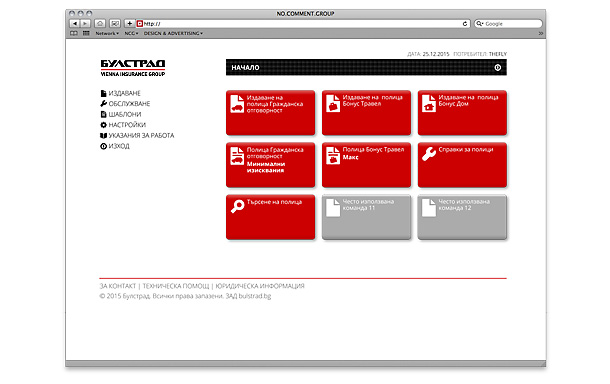Click the Булстрад Vienna Insurance Group logo
Viewport: 610px width, 384px height.
[x=133, y=68]
